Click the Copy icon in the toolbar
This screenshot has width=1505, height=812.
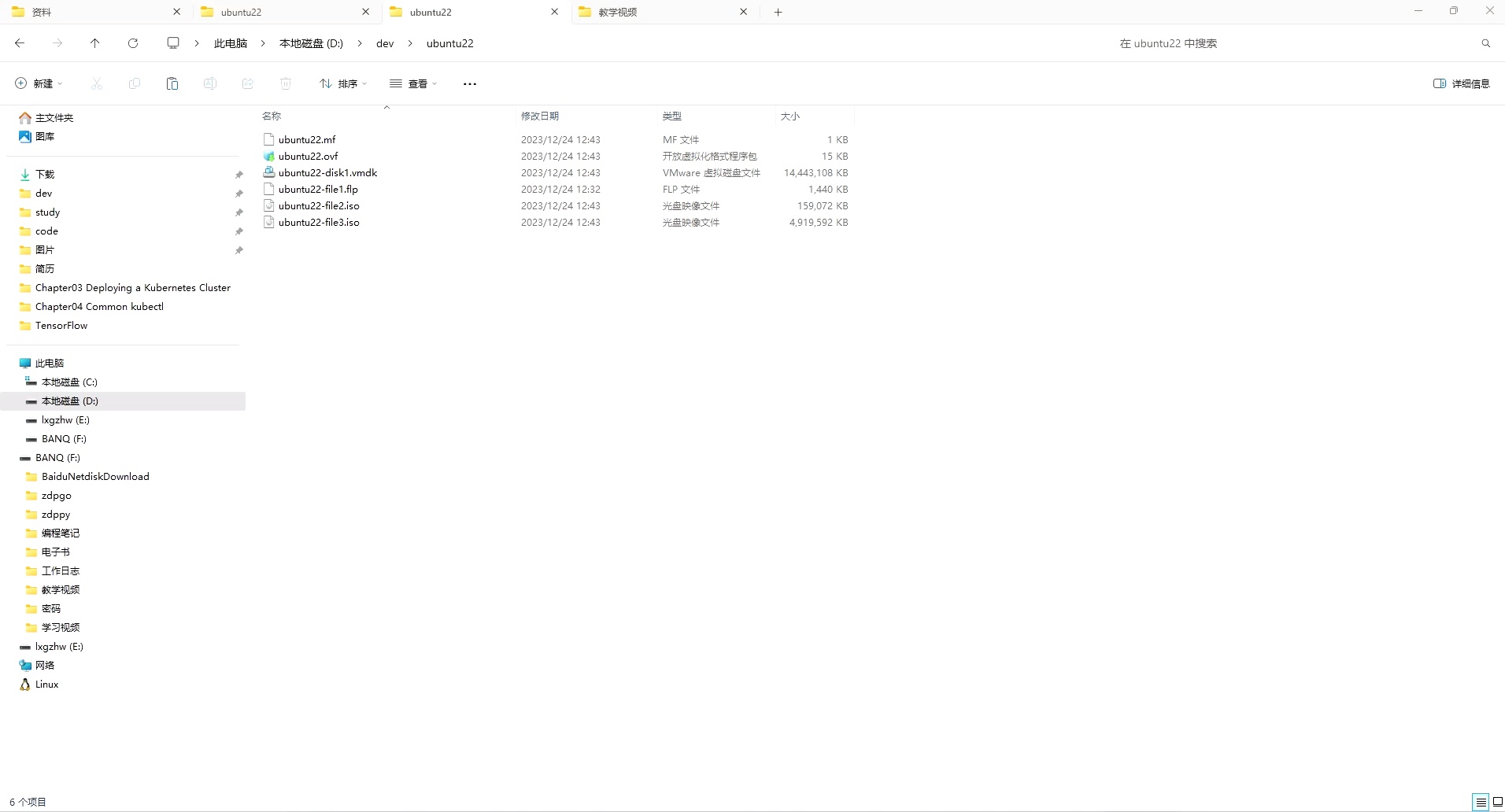click(134, 83)
